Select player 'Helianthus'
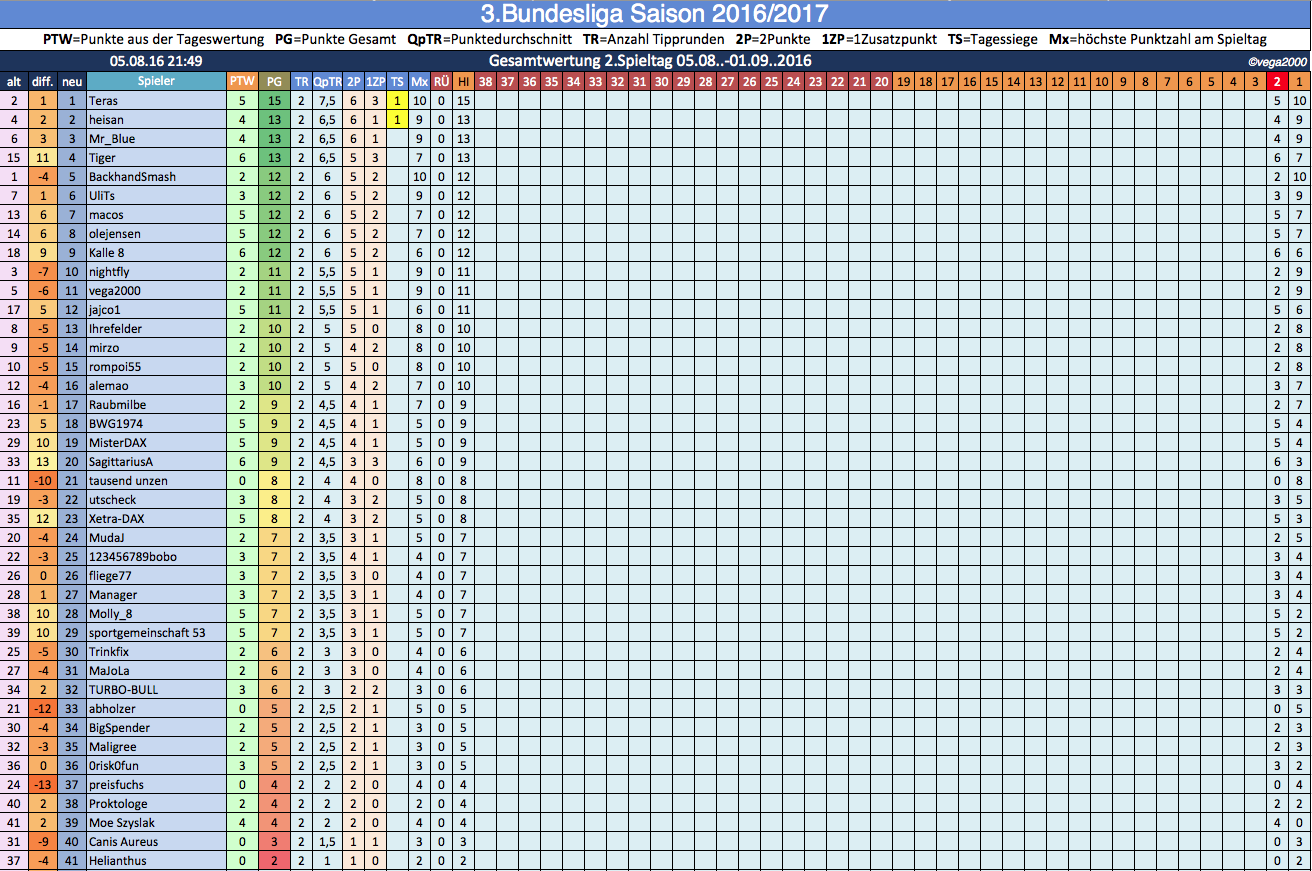Image resolution: width=1312 pixels, height=871 pixels. [x=155, y=861]
